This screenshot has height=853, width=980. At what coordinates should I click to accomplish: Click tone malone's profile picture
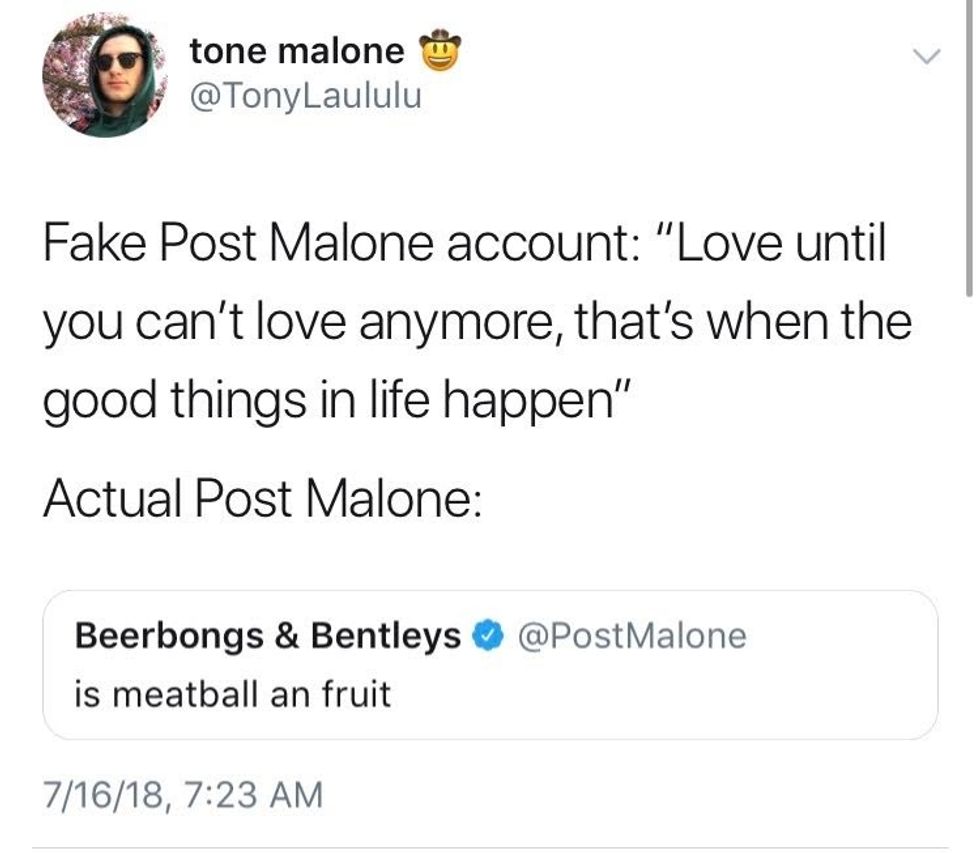103,77
